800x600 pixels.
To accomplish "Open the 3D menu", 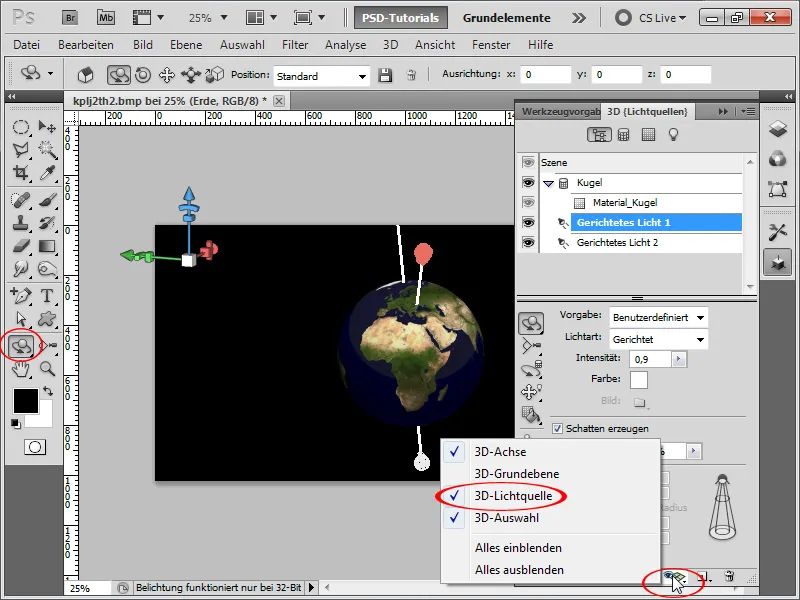I will click(x=390, y=45).
